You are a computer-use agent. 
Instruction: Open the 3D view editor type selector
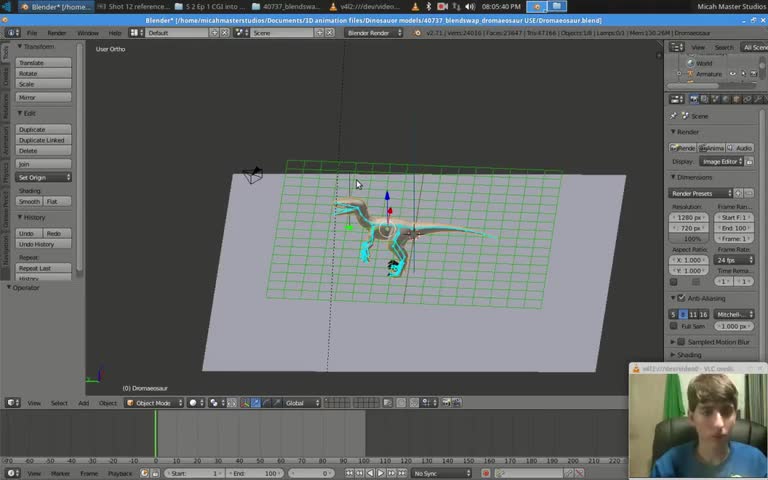point(13,403)
